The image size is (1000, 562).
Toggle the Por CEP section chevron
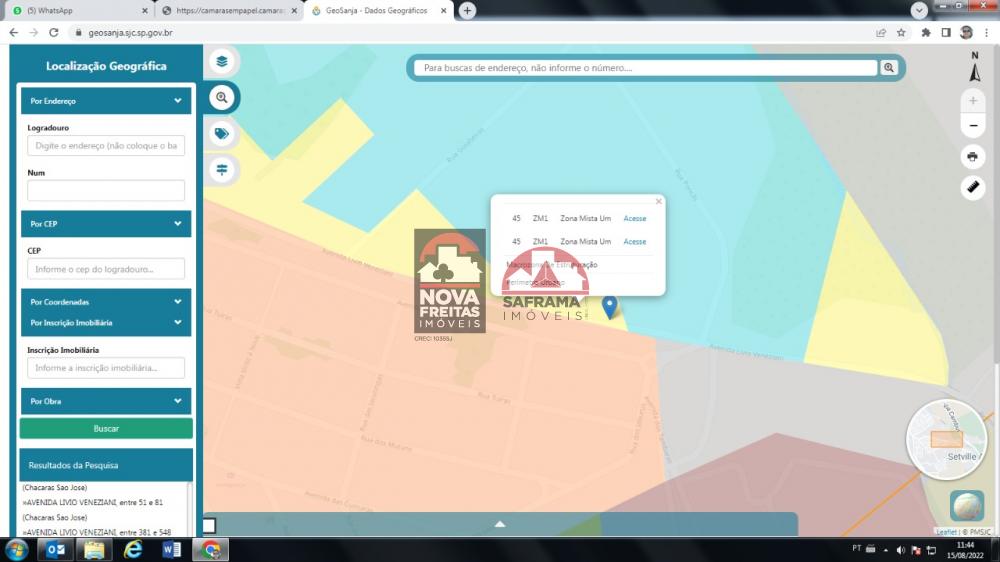(x=178, y=224)
